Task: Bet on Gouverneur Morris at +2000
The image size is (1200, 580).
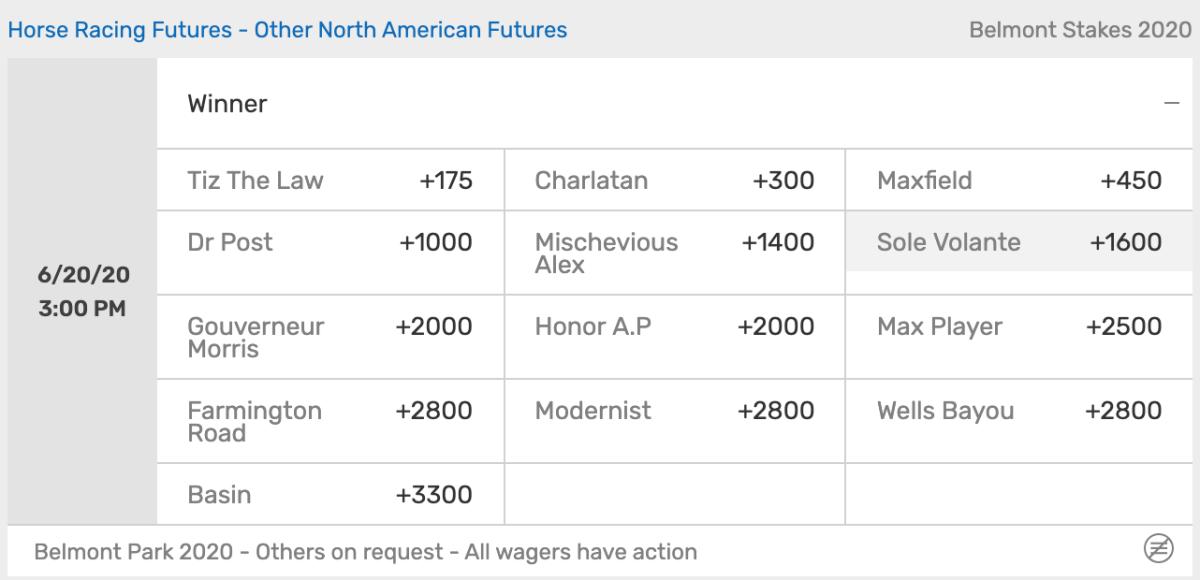Action: tap(330, 337)
